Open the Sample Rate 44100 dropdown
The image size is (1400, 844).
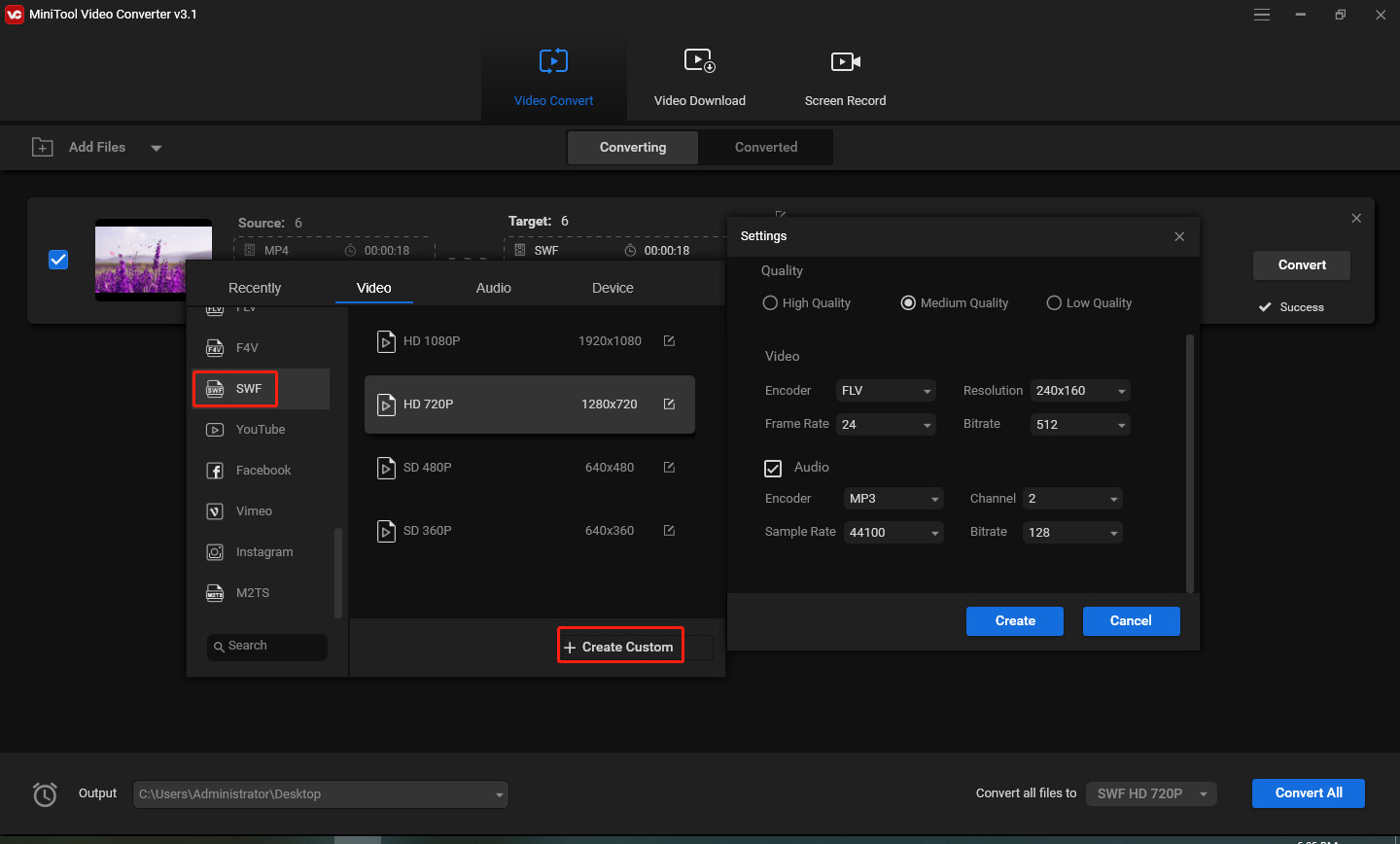893,533
